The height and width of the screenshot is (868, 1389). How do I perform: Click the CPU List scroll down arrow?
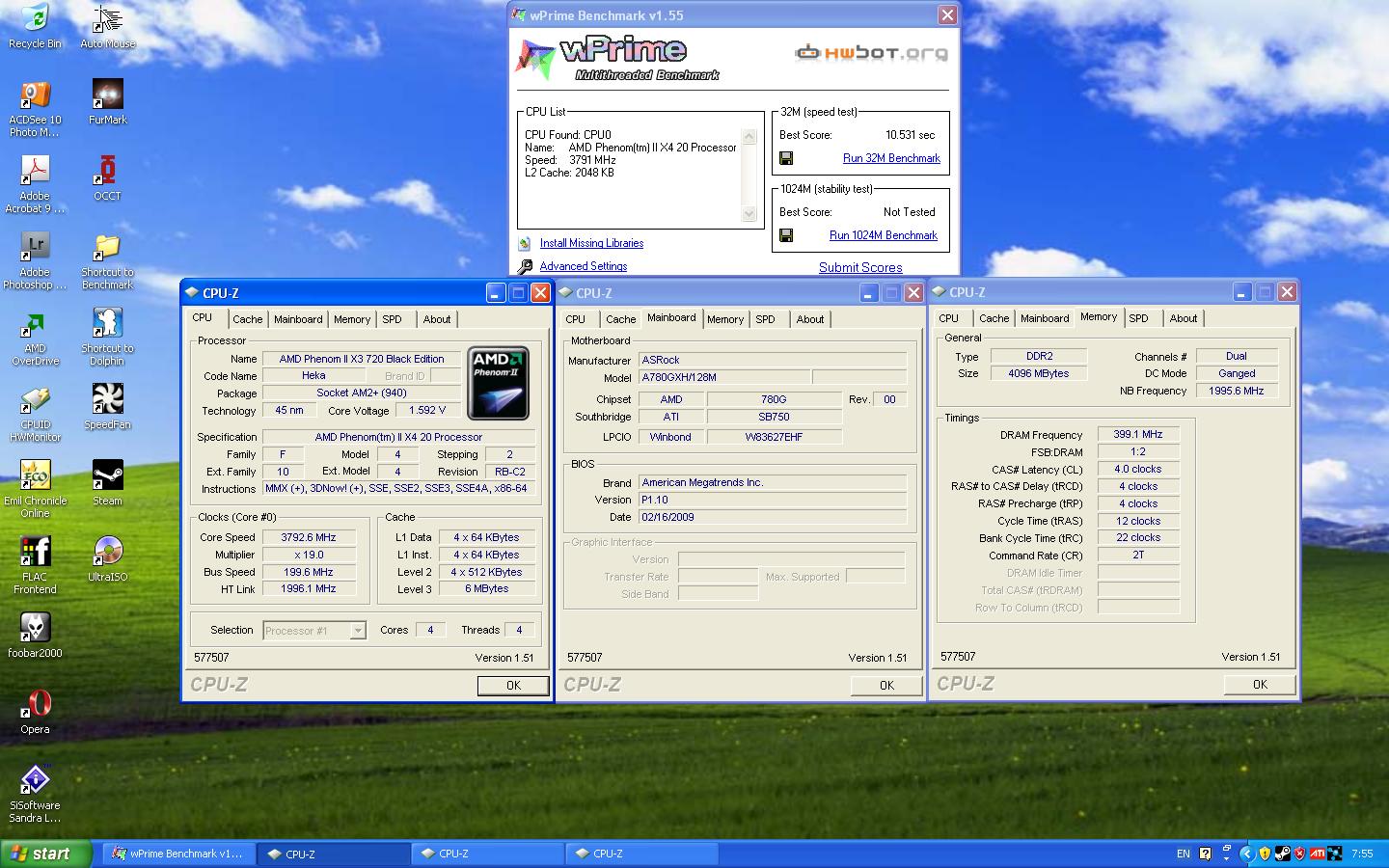(x=749, y=213)
